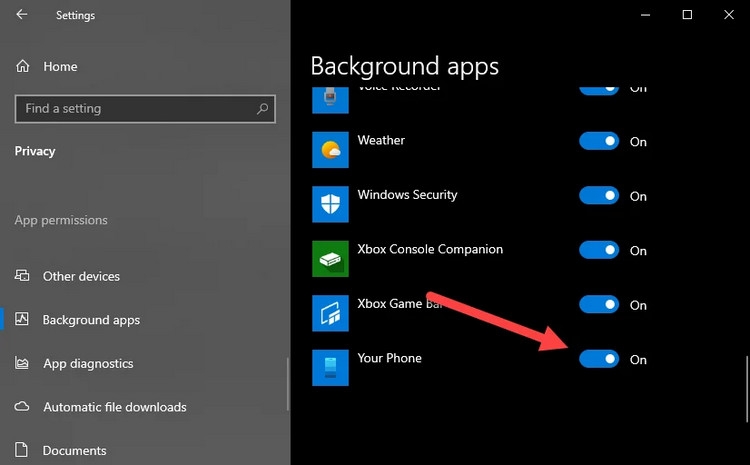Close the Settings window
The height and width of the screenshot is (465, 750).
point(728,15)
